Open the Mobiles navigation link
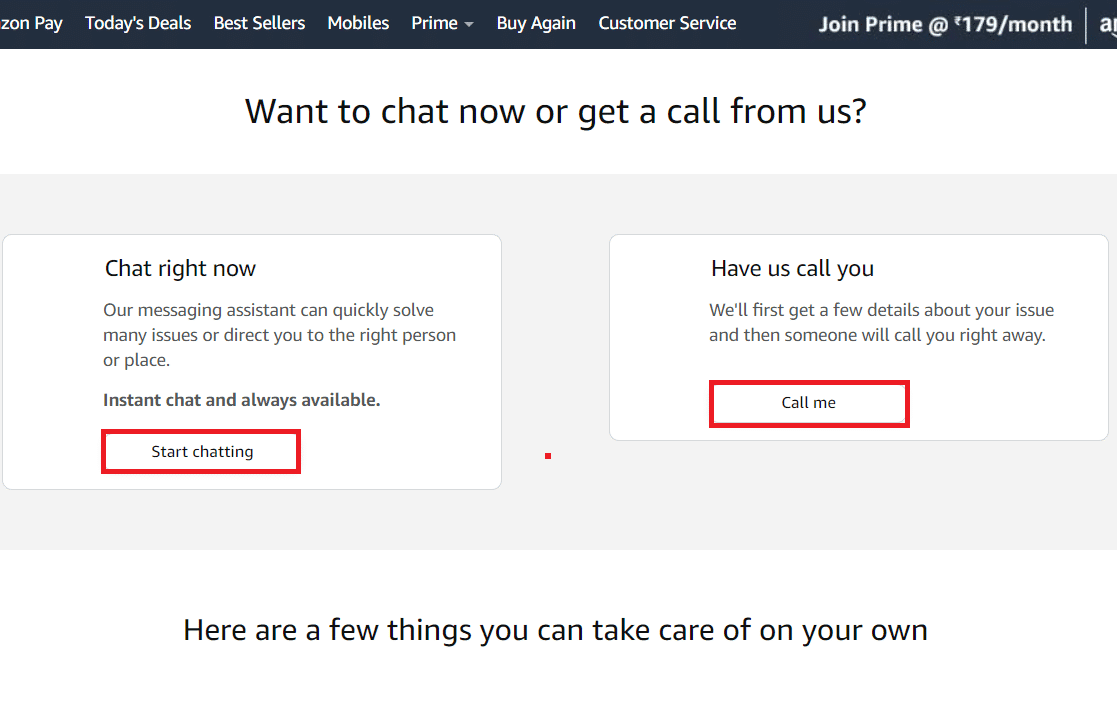The image size is (1117, 702). click(358, 24)
